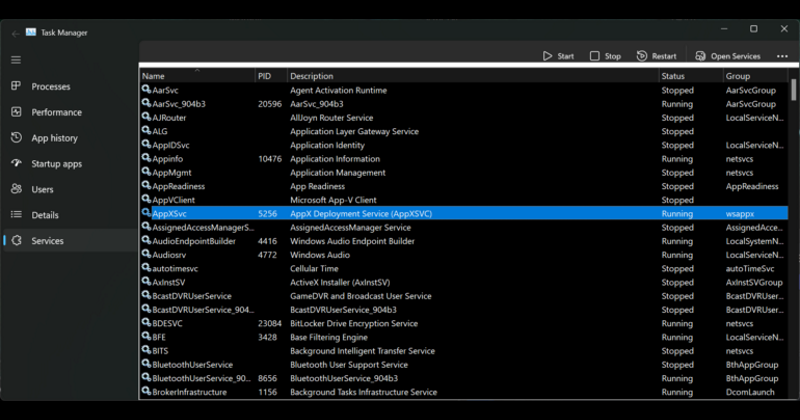Open Services management console

tap(728, 56)
